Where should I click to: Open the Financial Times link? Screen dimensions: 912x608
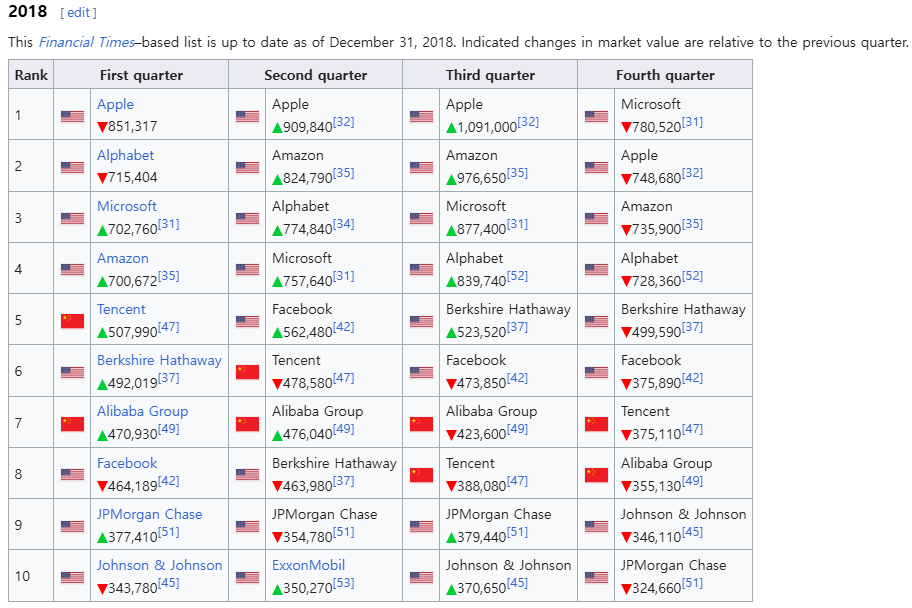[x=87, y=42]
